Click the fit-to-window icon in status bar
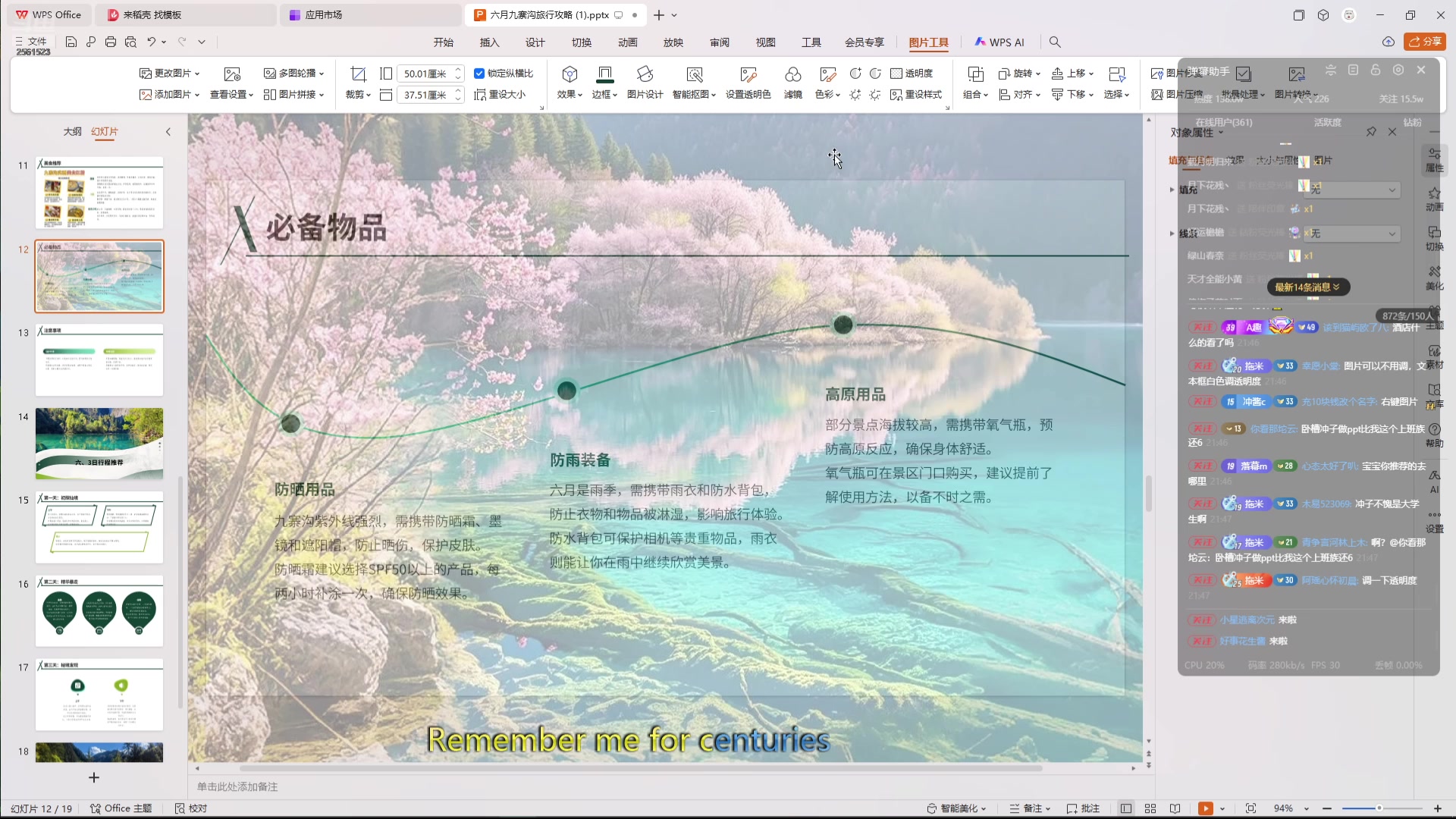The width and height of the screenshot is (1456, 819). [1250, 808]
